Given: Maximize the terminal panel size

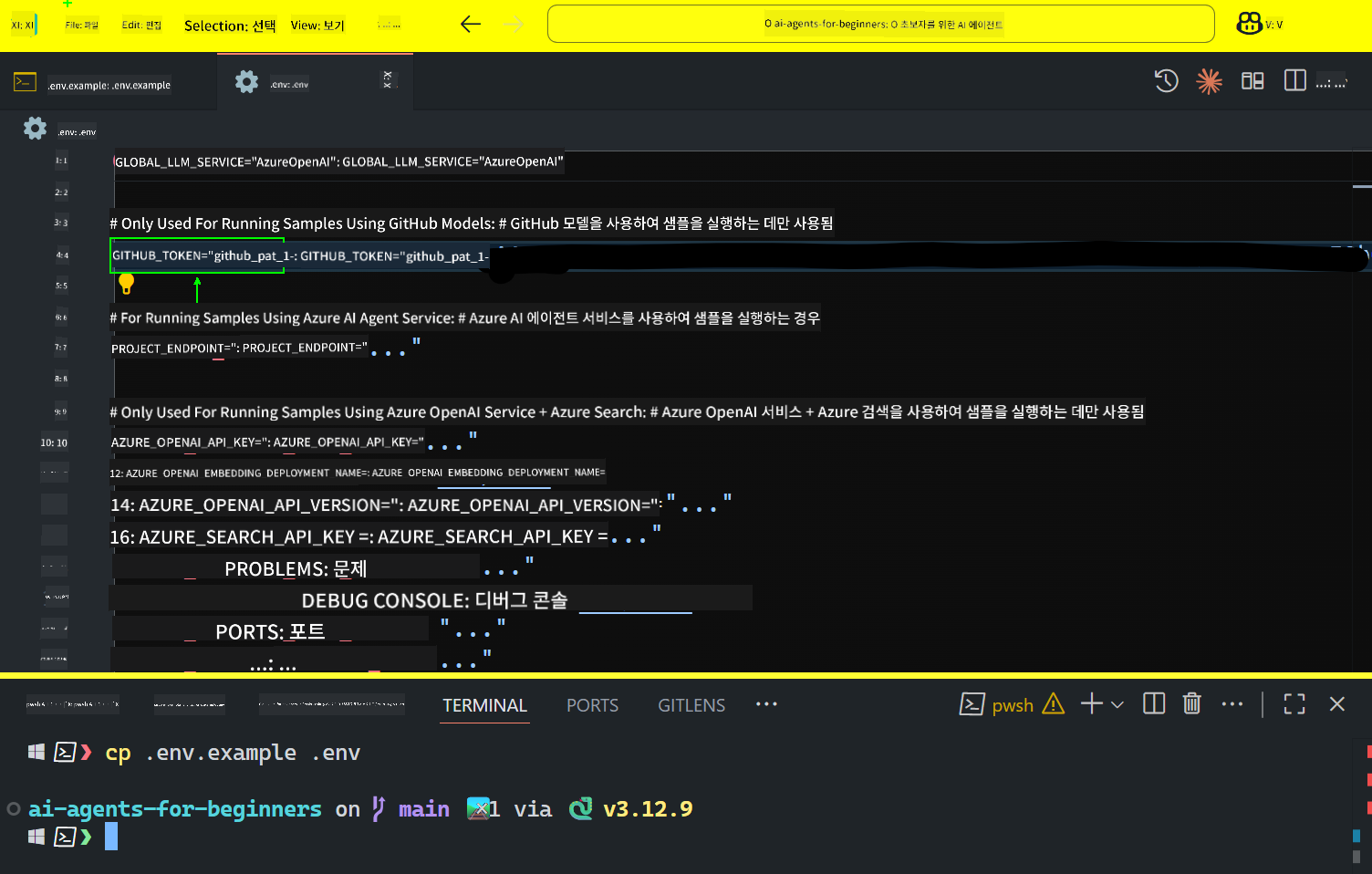Looking at the screenshot, I should pyautogui.click(x=1294, y=704).
